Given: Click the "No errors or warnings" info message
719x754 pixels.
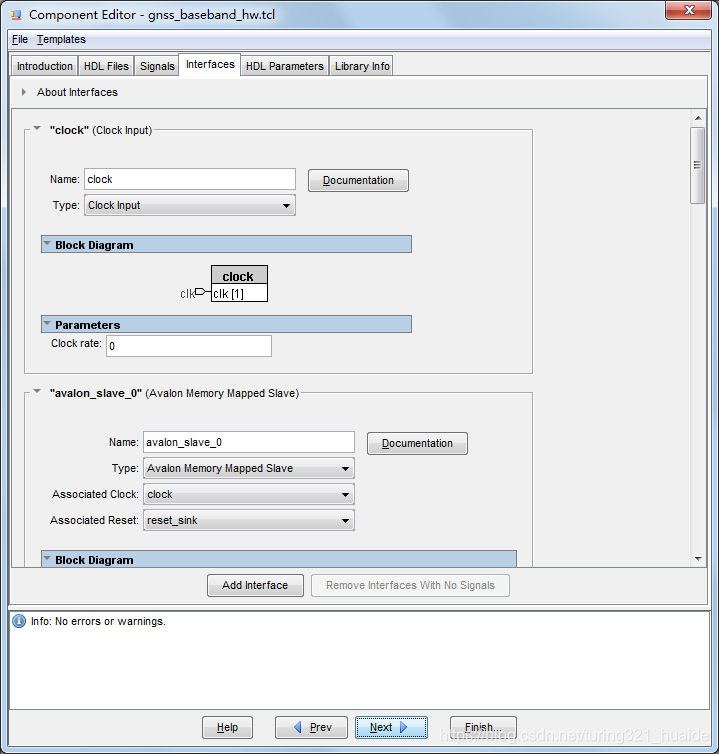Looking at the screenshot, I should click(x=98, y=621).
